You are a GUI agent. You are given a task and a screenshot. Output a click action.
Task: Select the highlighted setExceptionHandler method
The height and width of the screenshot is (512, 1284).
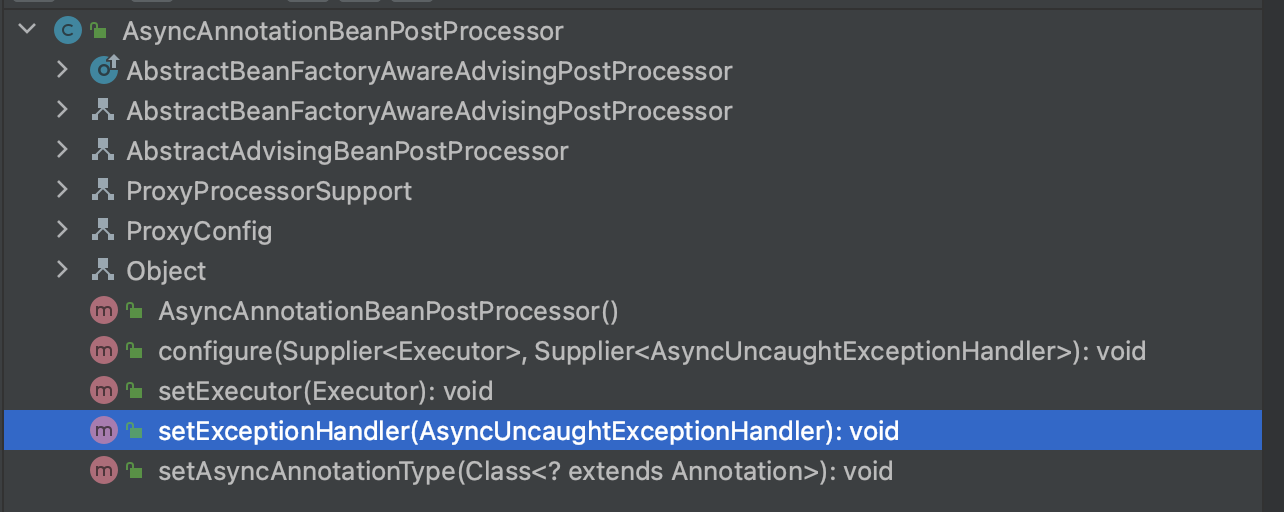coord(528,431)
